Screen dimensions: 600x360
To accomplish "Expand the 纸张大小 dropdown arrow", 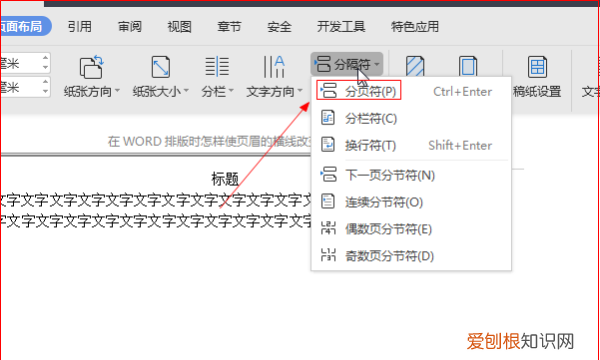I will [x=186, y=91].
